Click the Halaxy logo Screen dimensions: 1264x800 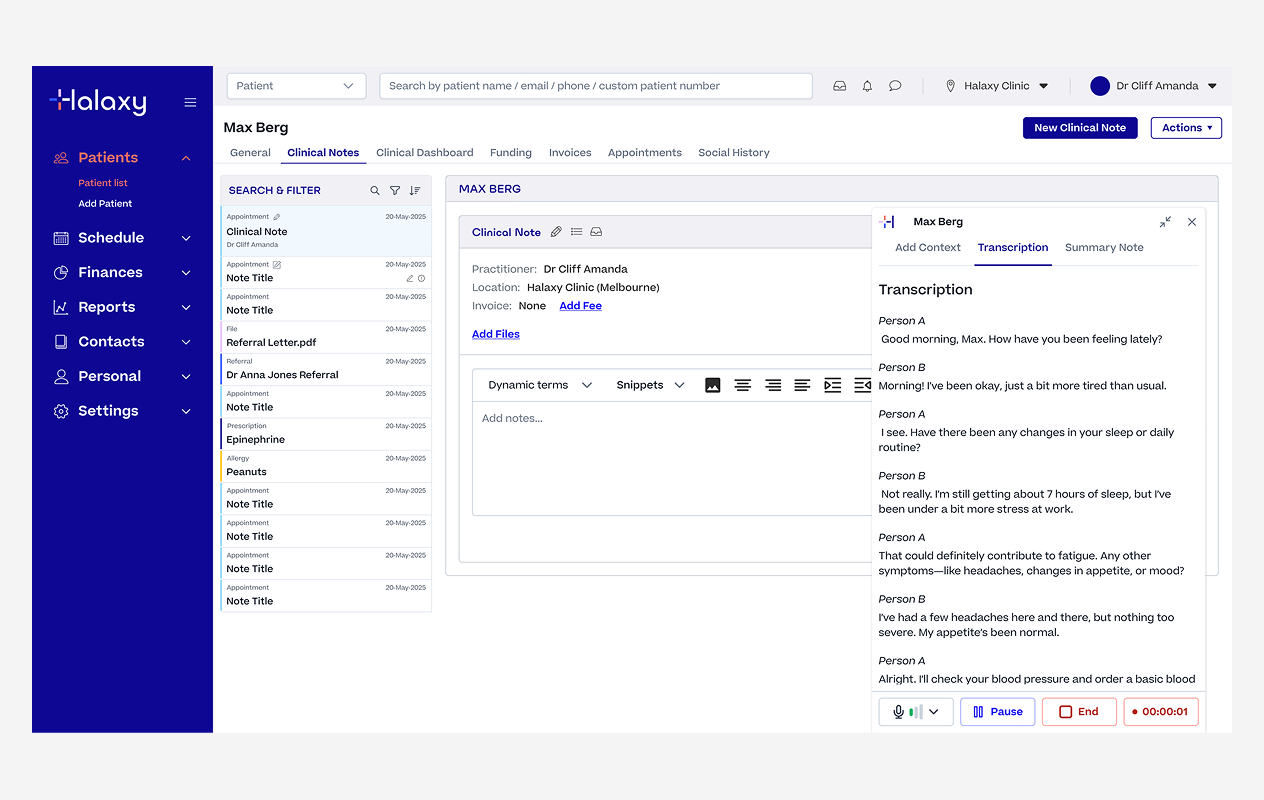click(x=98, y=101)
